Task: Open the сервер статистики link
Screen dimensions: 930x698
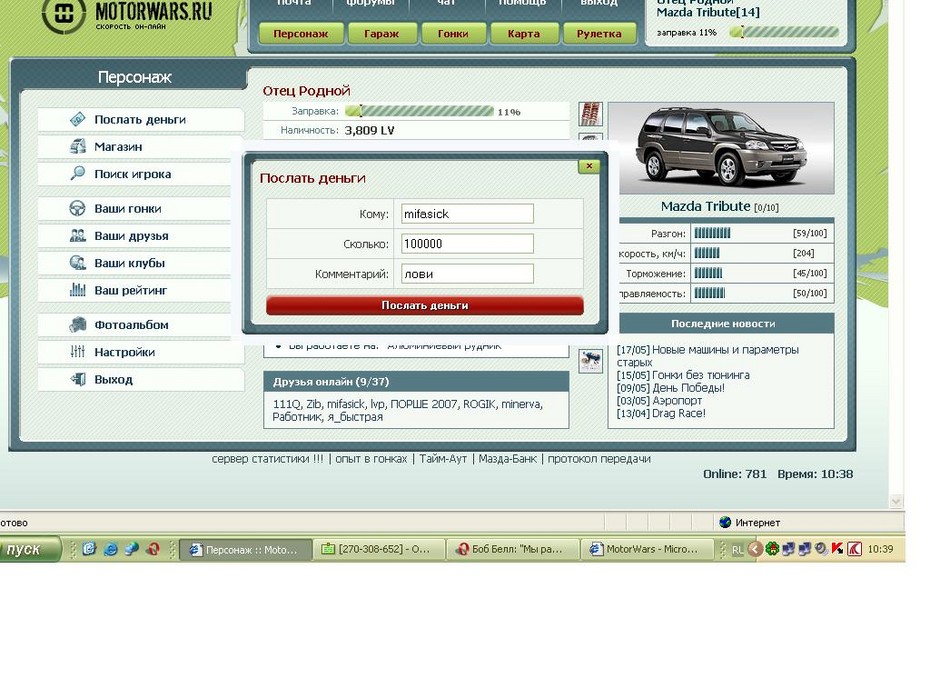Action: [x=267, y=458]
